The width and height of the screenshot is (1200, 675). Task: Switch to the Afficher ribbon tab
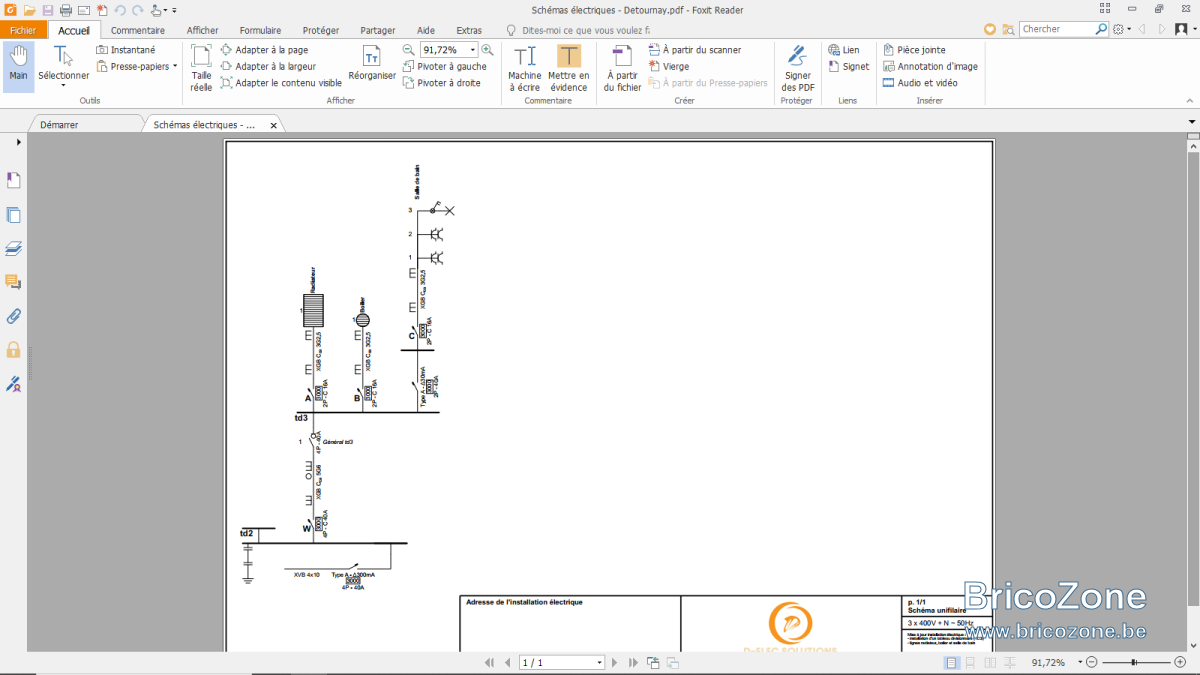coord(202,30)
